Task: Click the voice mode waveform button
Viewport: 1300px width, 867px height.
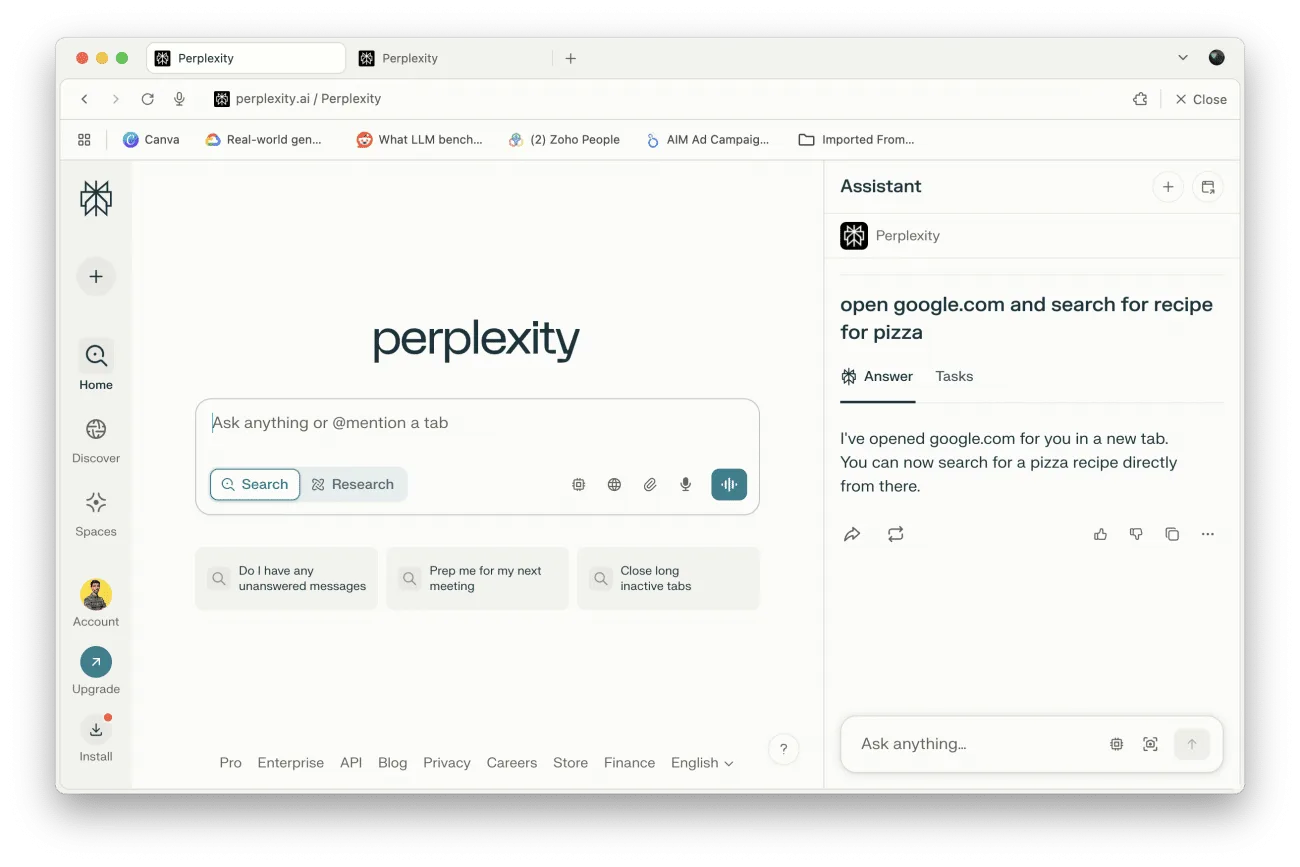Action: tap(729, 484)
